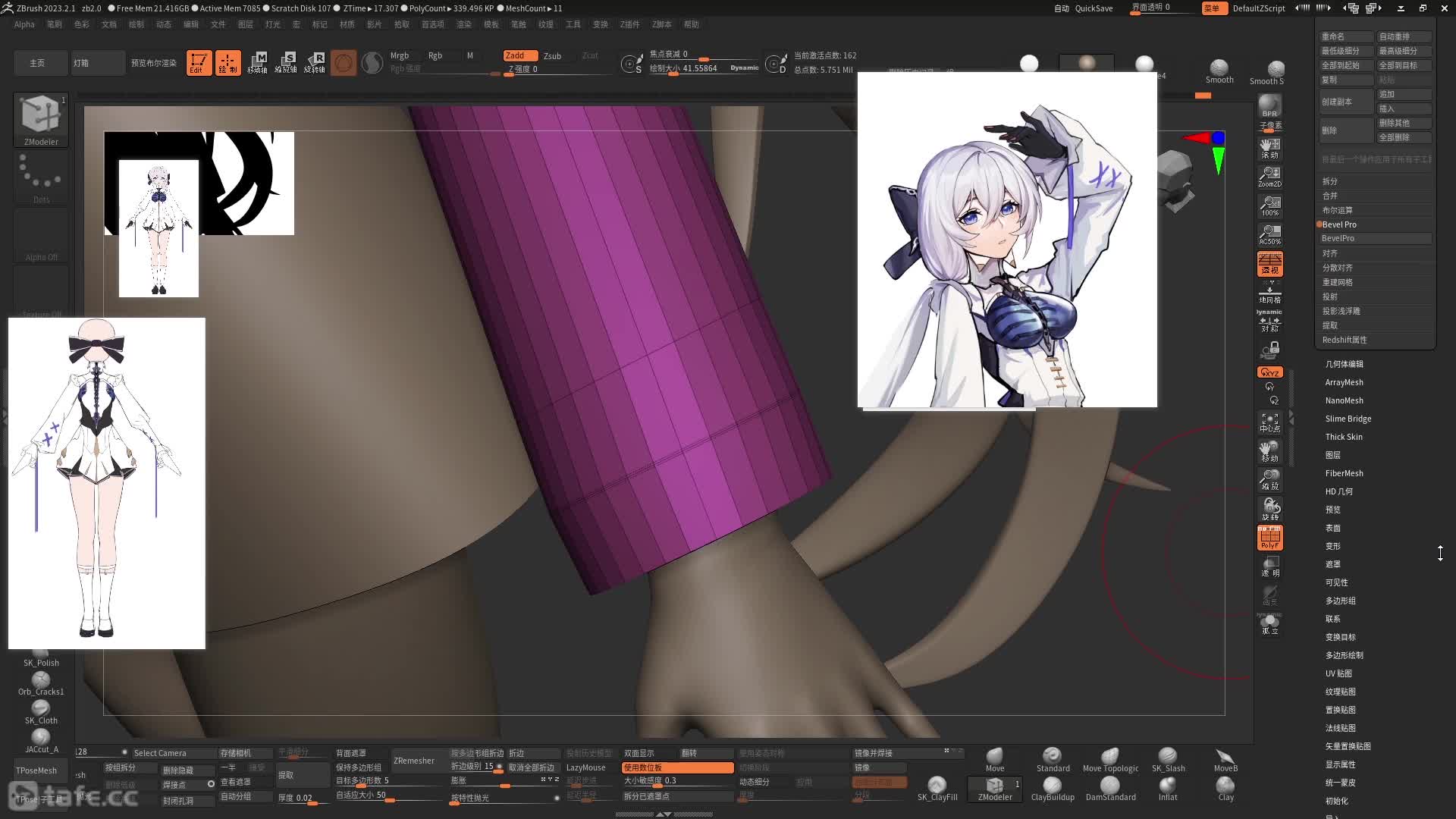Click the scroll (滚动) canvas hand icon
Screen dimensions: 1456x819
(1269, 148)
